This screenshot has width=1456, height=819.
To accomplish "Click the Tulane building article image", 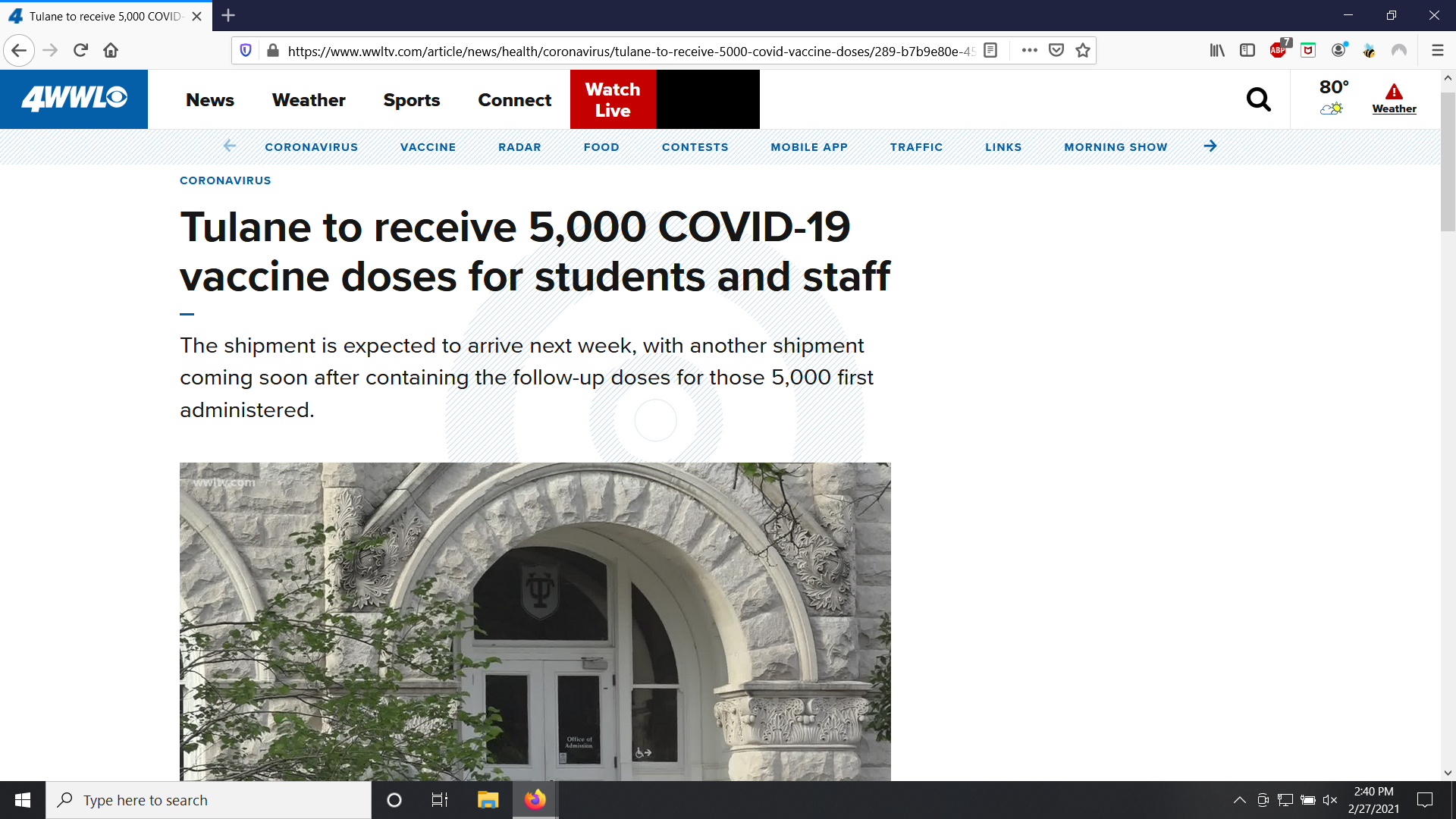I will (535, 622).
